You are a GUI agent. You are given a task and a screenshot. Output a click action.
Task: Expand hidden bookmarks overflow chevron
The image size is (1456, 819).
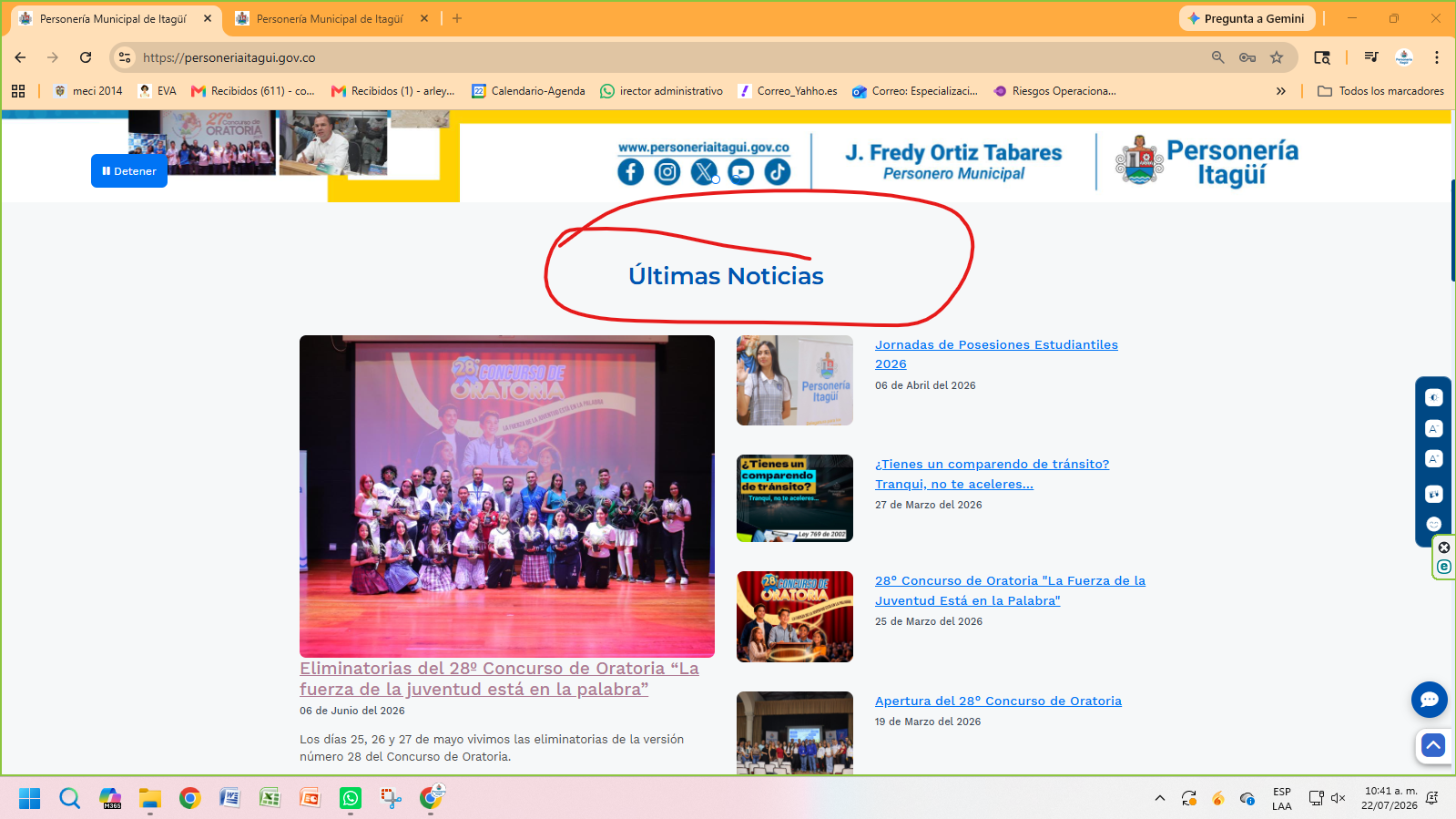click(x=1281, y=91)
